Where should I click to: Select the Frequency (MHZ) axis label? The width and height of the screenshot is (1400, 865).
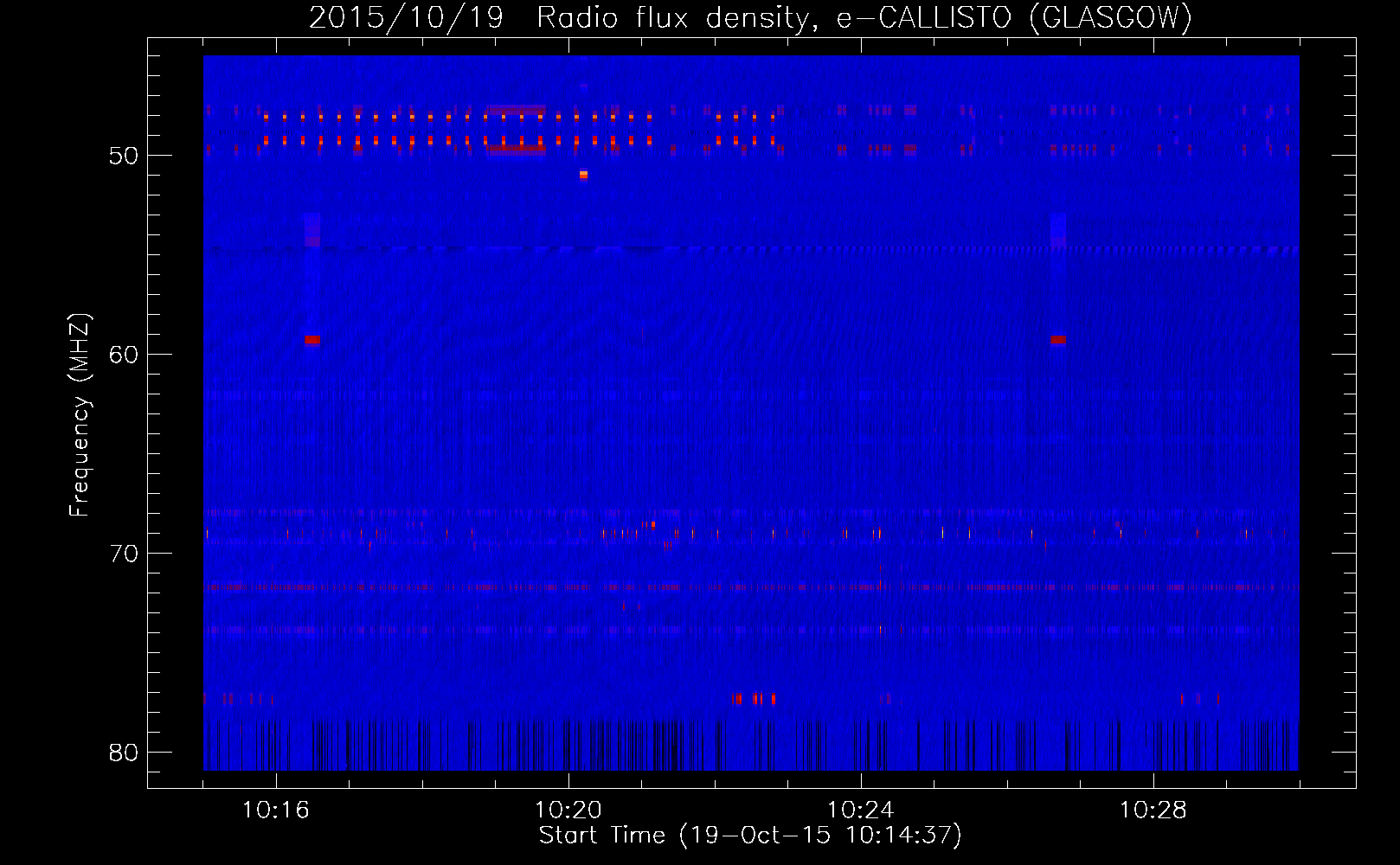(x=80, y=415)
